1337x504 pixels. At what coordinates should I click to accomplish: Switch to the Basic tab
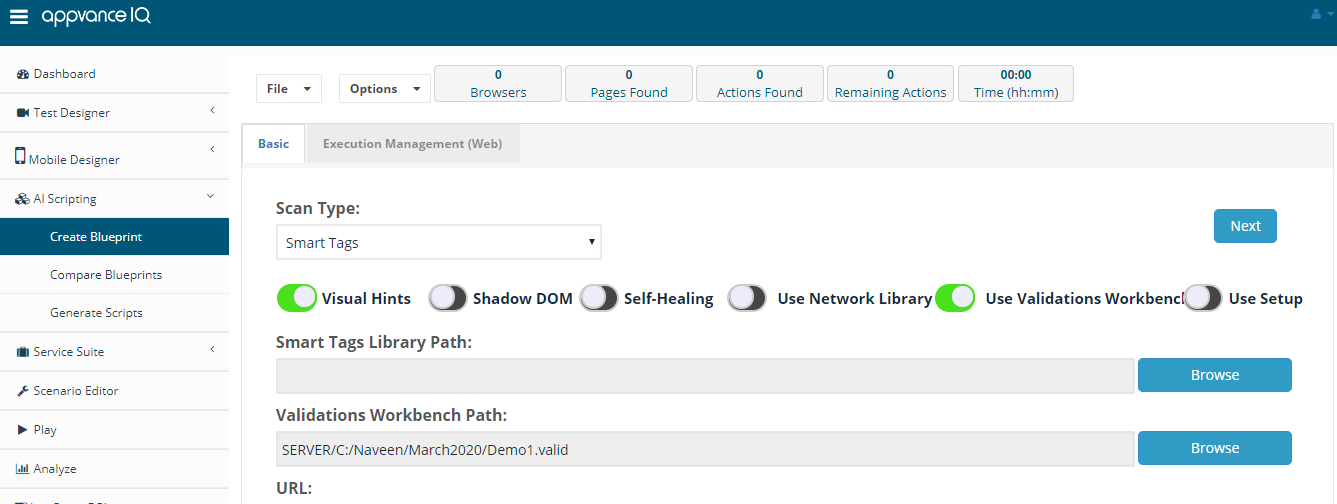click(x=273, y=144)
